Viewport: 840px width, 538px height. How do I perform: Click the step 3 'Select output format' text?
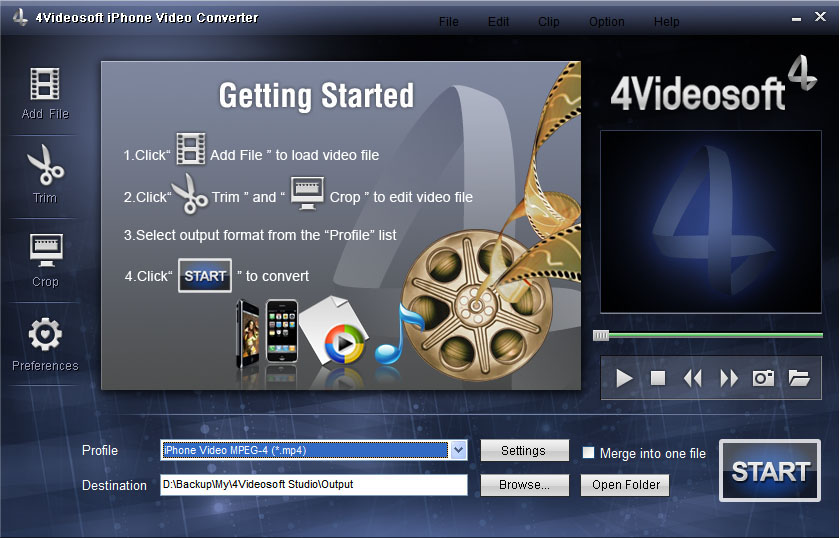pos(260,235)
